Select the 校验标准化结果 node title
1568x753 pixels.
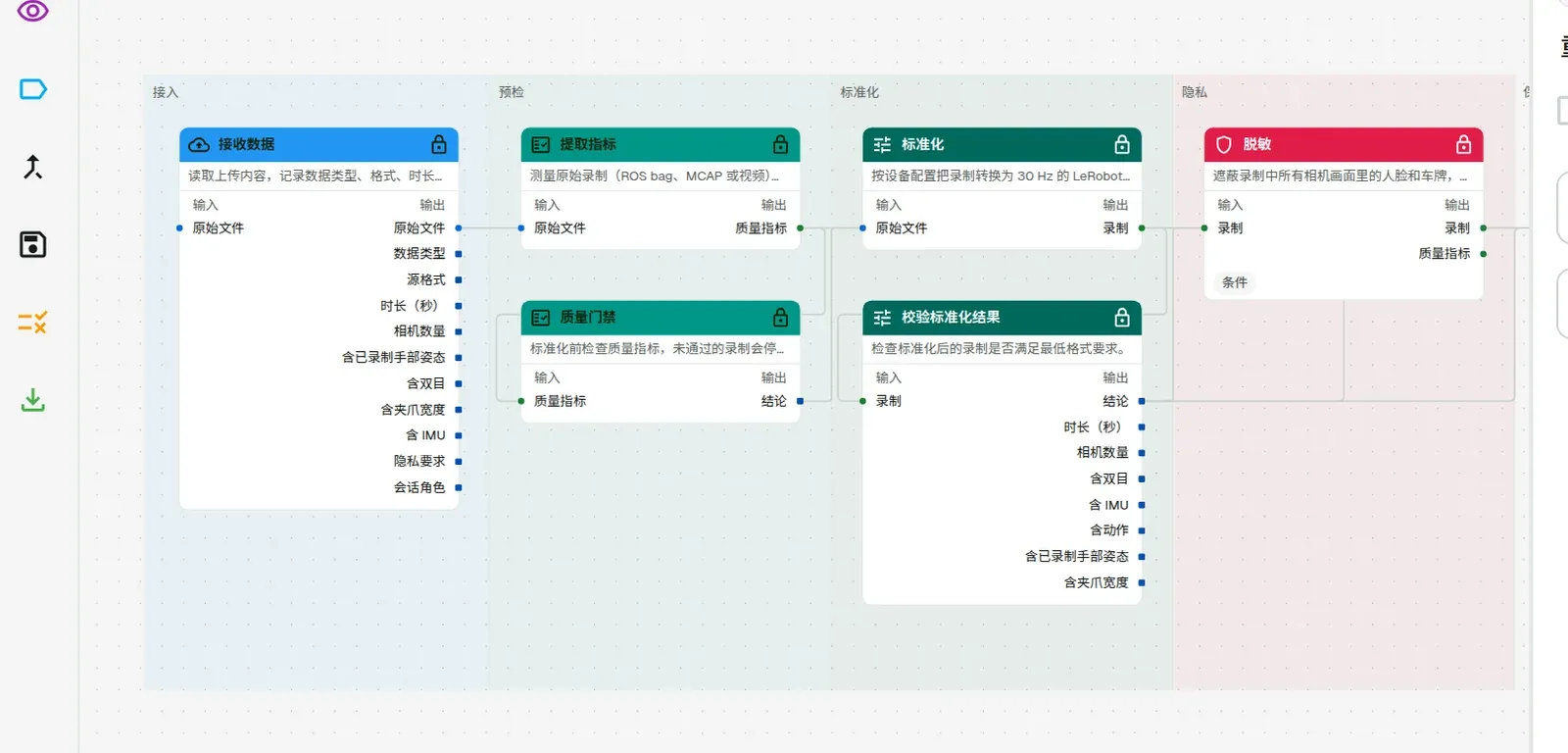[951, 317]
